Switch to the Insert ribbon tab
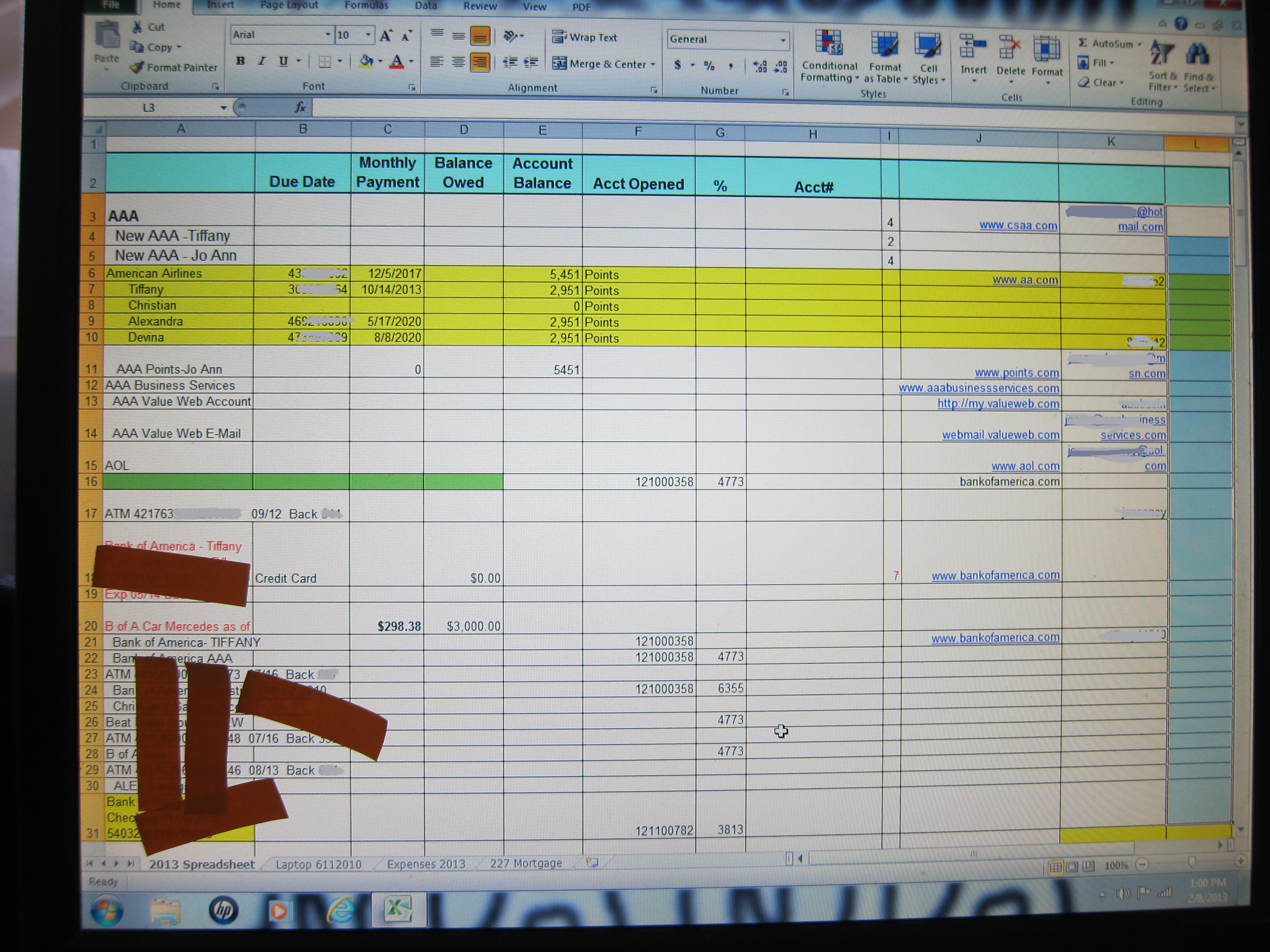This screenshot has width=1270, height=952. [220, 5]
